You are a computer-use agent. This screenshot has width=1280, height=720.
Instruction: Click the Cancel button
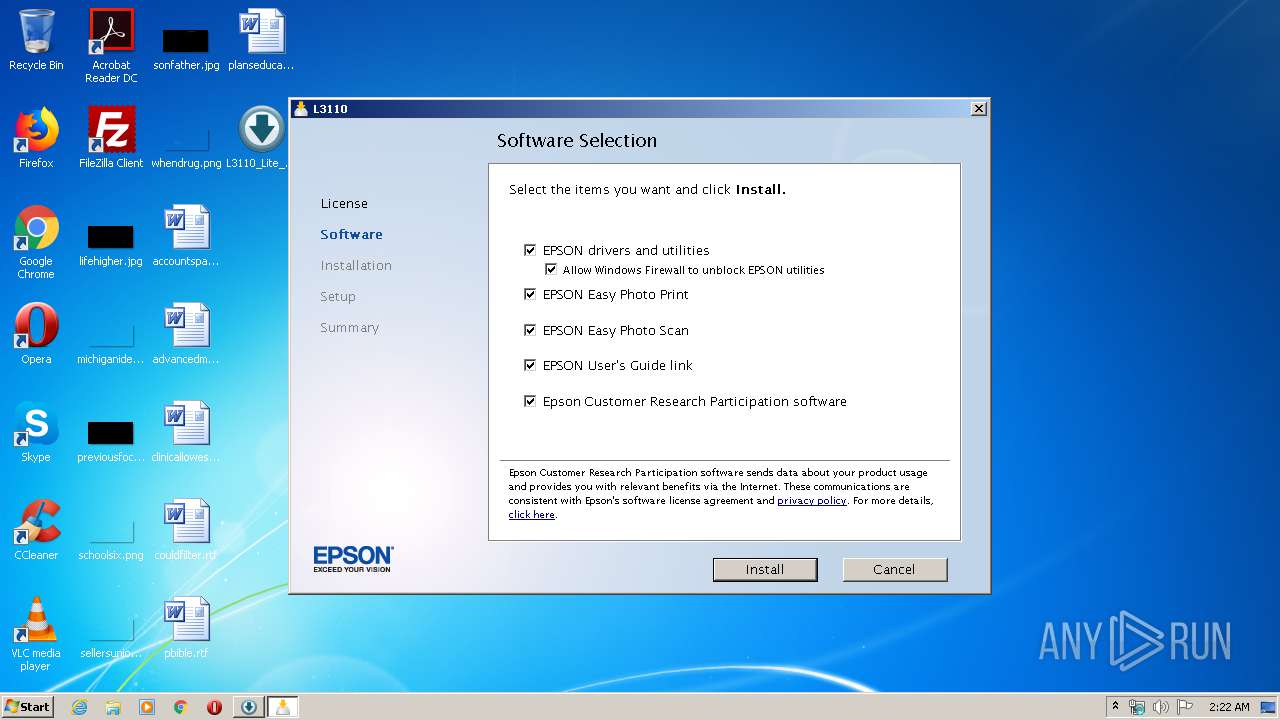(894, 569)
